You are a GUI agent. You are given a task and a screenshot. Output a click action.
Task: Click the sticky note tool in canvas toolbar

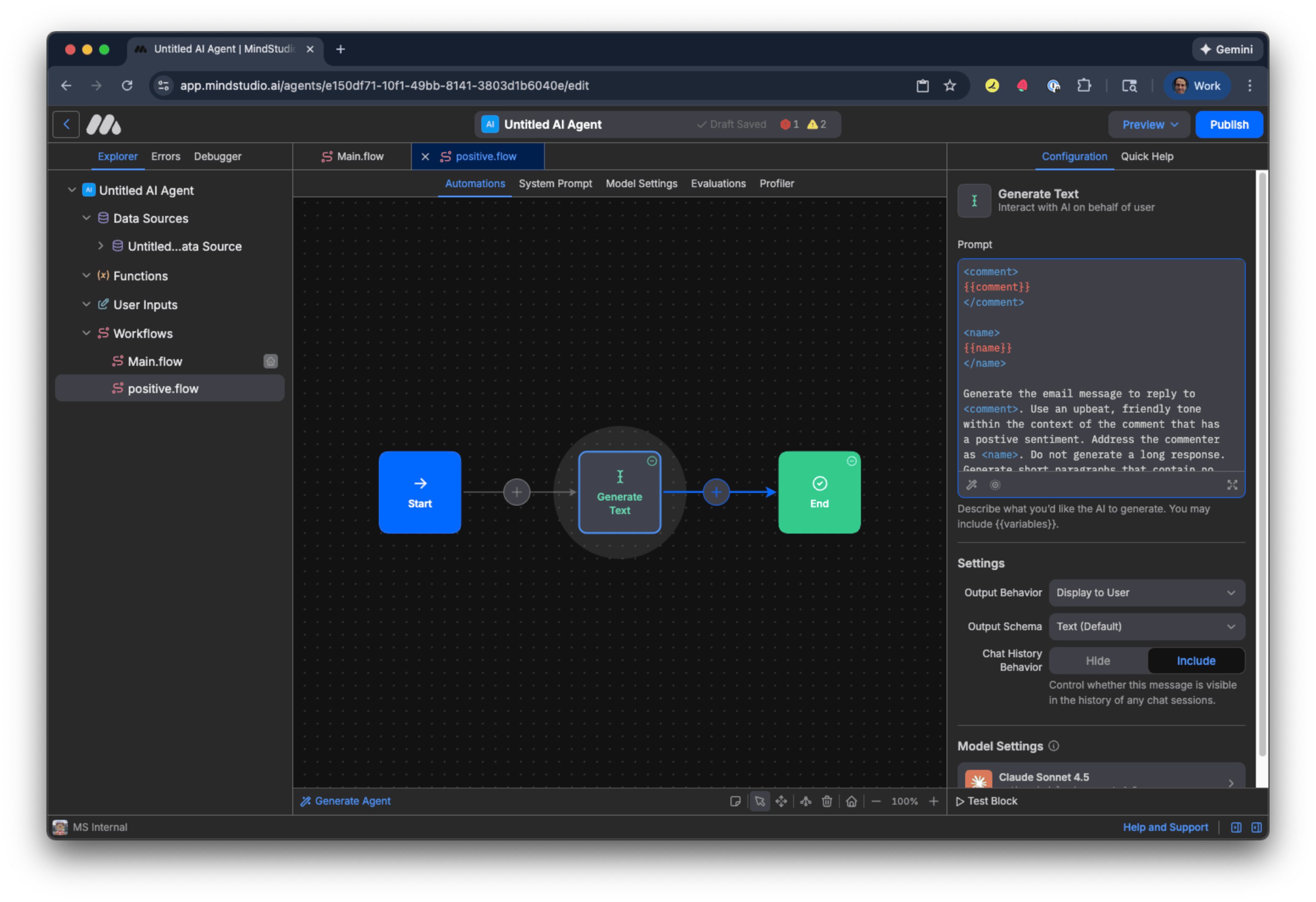pyautogui.click(x=735, y=801)
